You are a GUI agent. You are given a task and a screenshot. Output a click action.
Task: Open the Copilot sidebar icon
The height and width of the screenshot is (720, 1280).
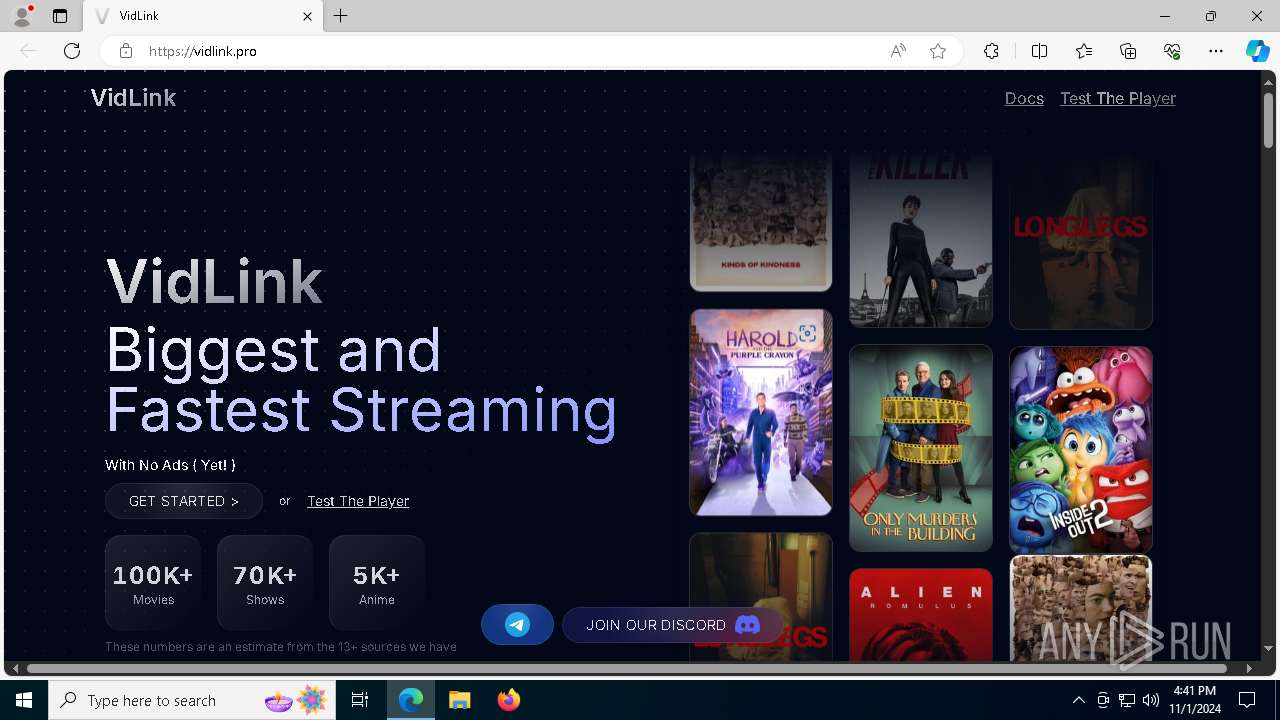coord(1257,51)
